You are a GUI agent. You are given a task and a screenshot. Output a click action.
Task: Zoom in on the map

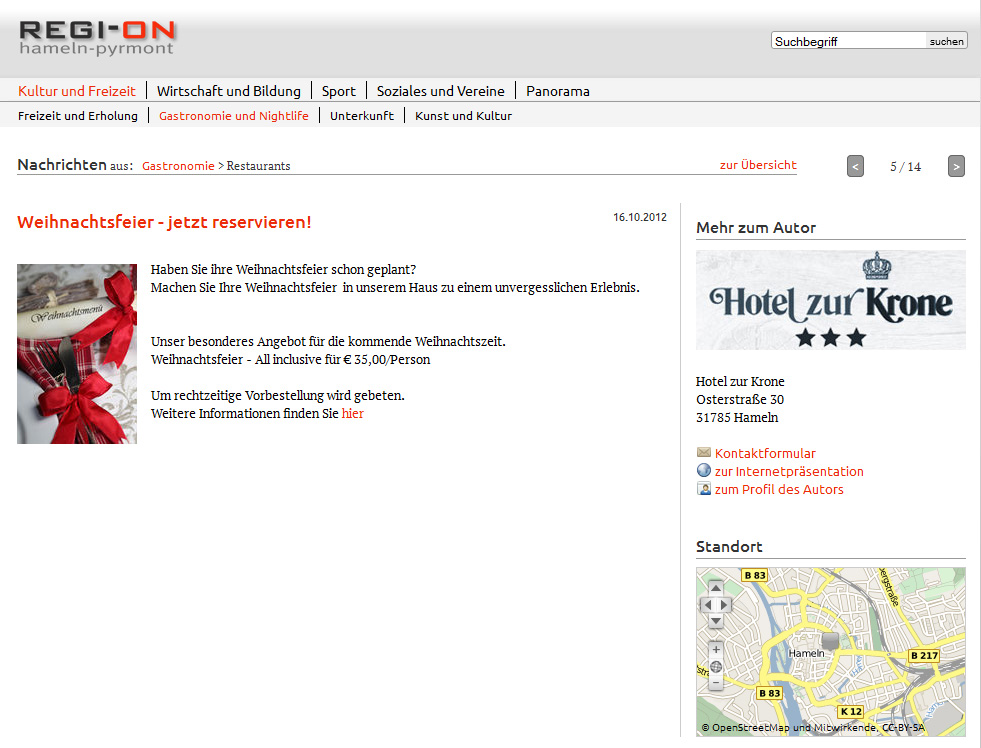coord(716,649)
